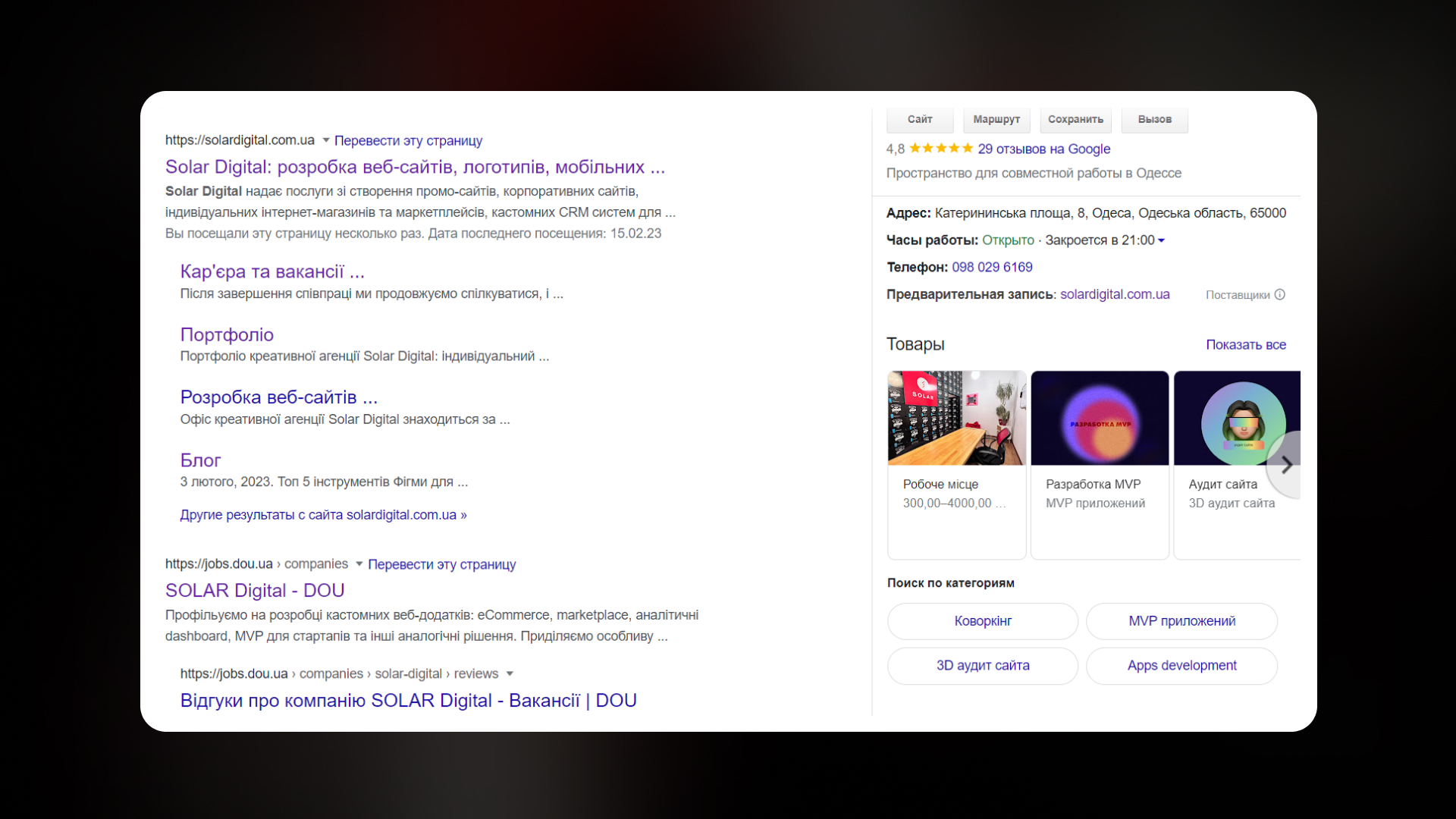Click the Маршрут button

click(x=996, y=119)
